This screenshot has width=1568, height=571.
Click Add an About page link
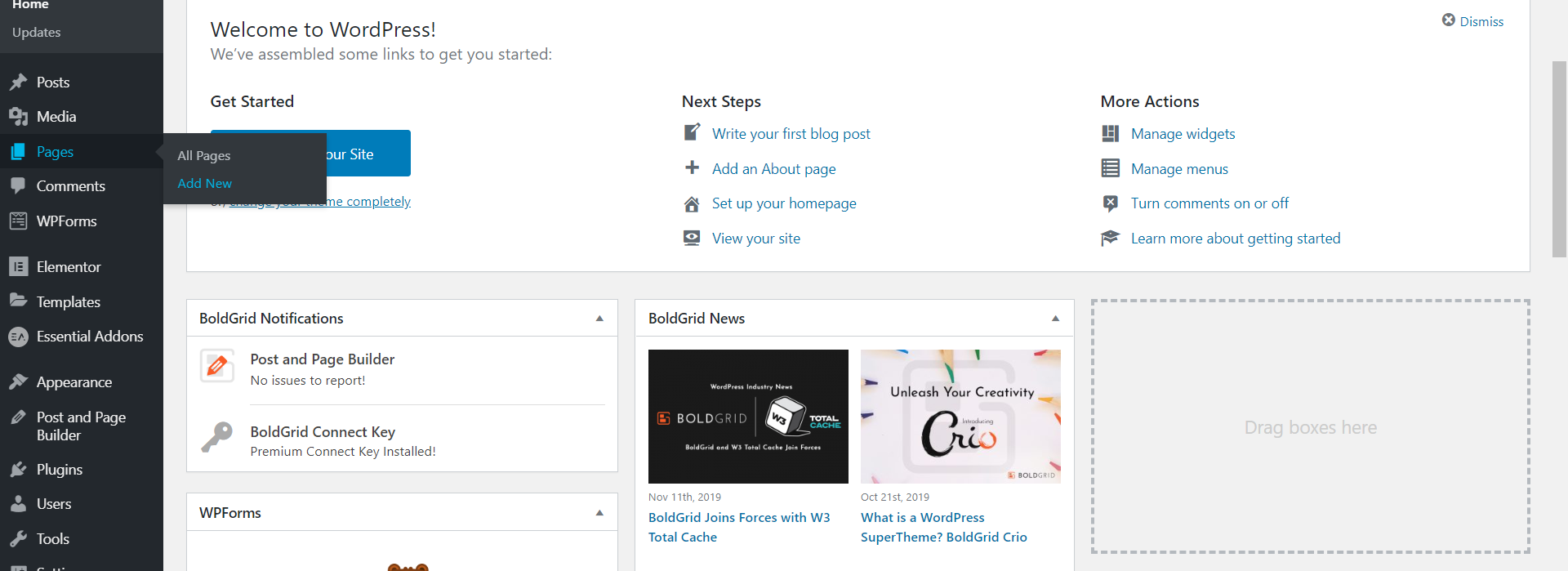(x=774, y=169)
